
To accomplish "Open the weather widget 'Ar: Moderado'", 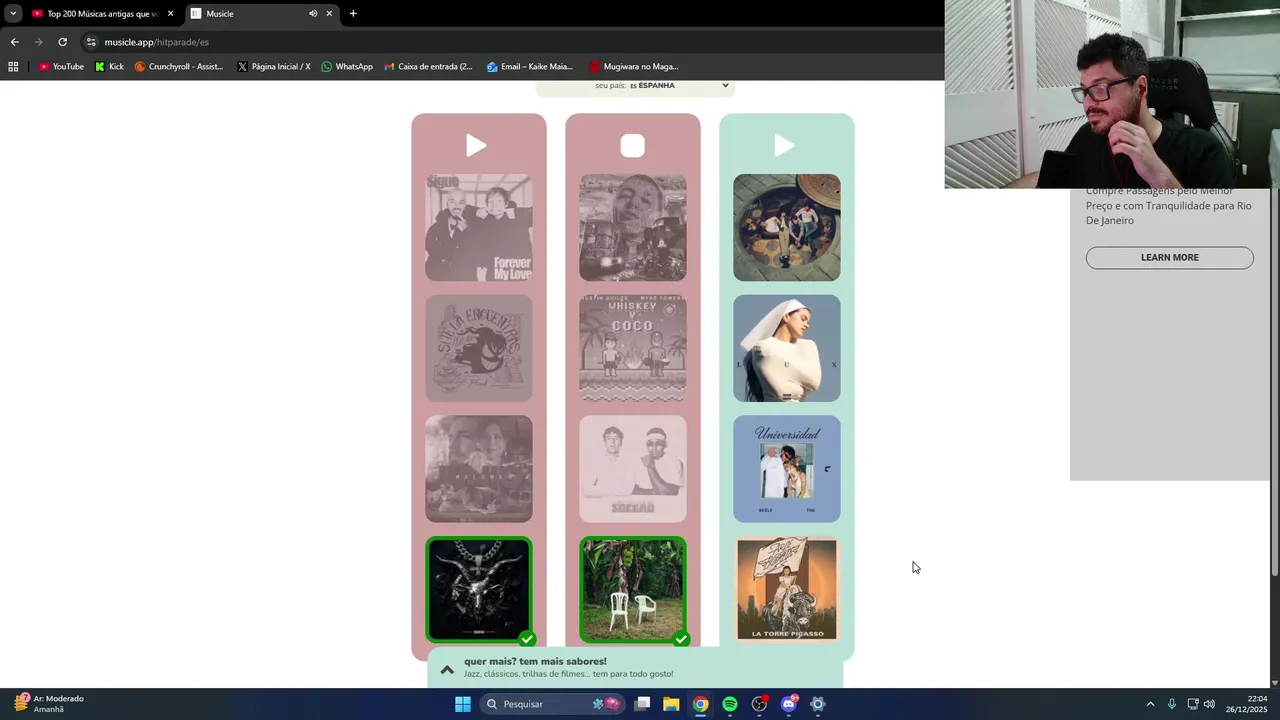I will (x=50, y=704).
